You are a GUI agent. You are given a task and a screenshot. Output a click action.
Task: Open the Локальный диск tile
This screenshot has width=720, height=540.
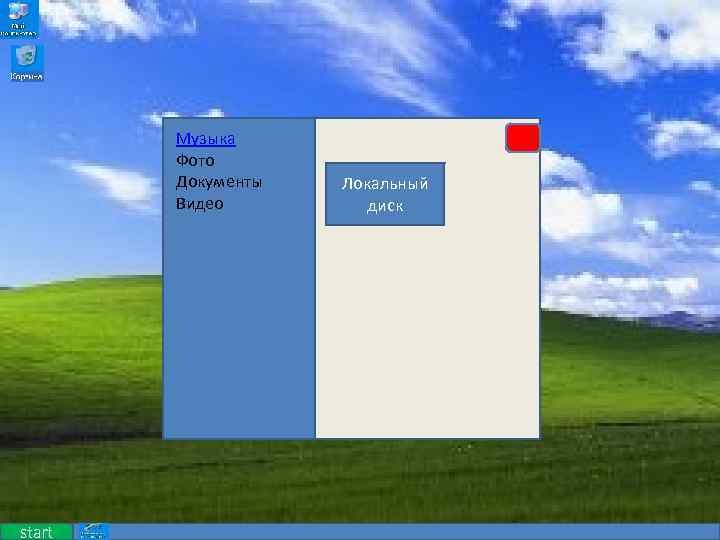click(x=385, y=194)
